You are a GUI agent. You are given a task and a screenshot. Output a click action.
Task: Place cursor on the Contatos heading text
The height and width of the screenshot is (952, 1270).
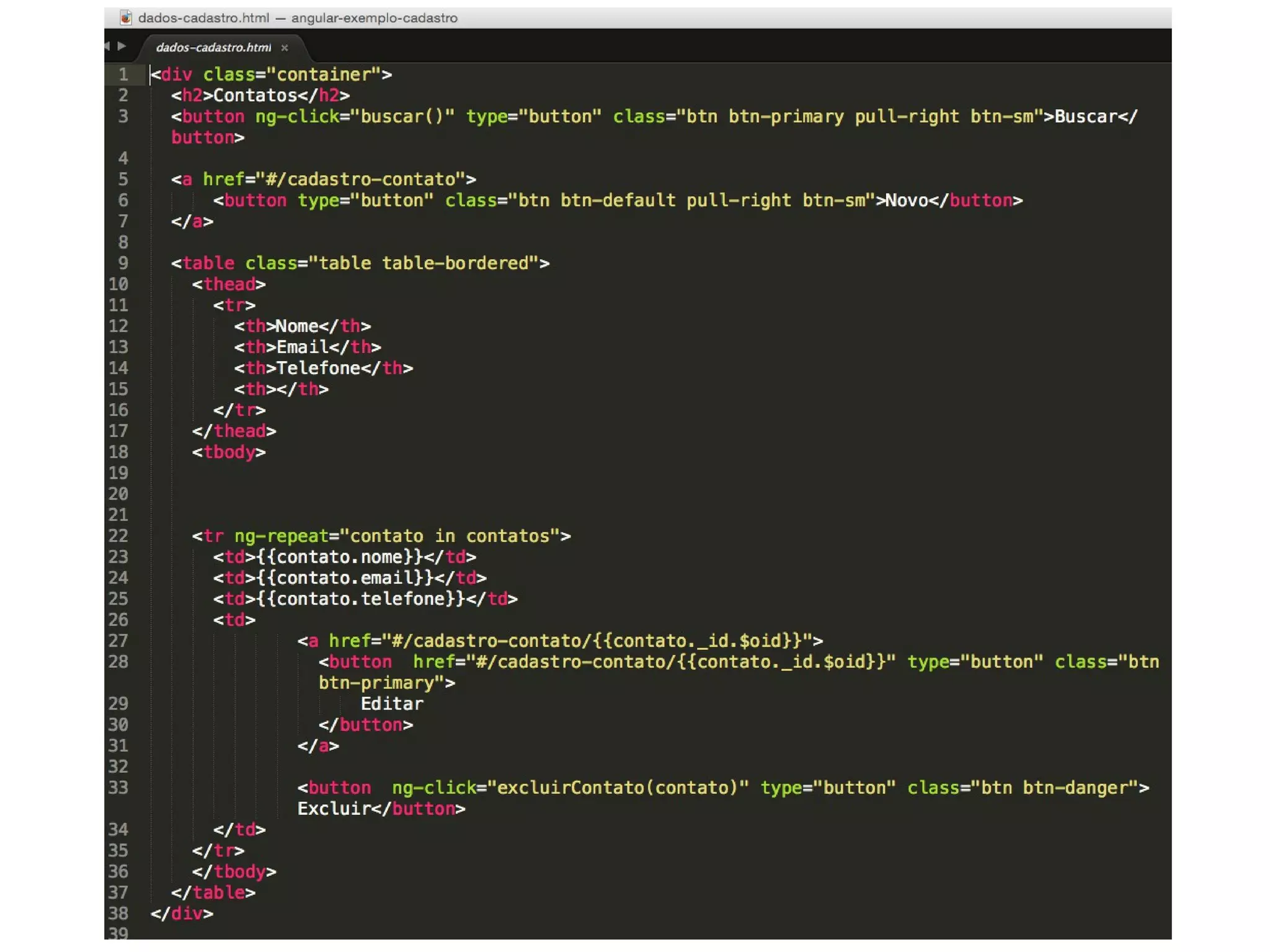click(255, 96)
